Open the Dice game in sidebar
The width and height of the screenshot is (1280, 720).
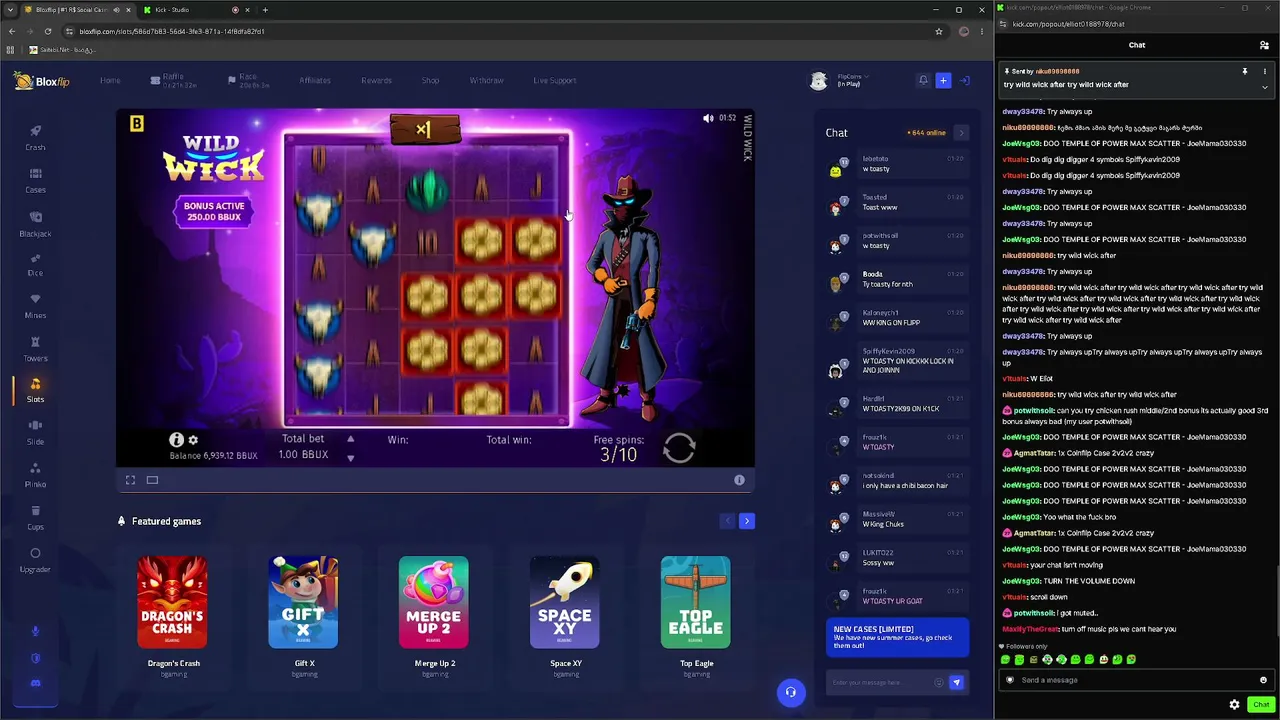click(x=35, y=265)
